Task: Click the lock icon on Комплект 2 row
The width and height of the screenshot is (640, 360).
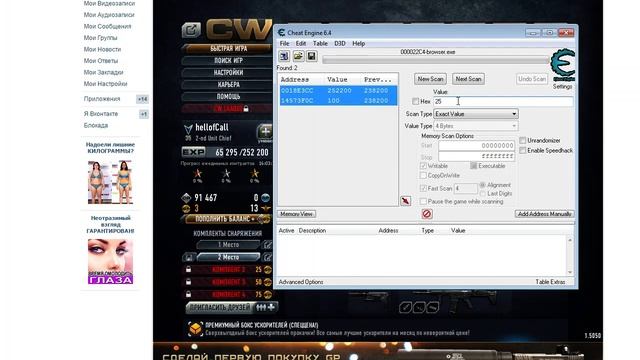Action: coord(188,269)
